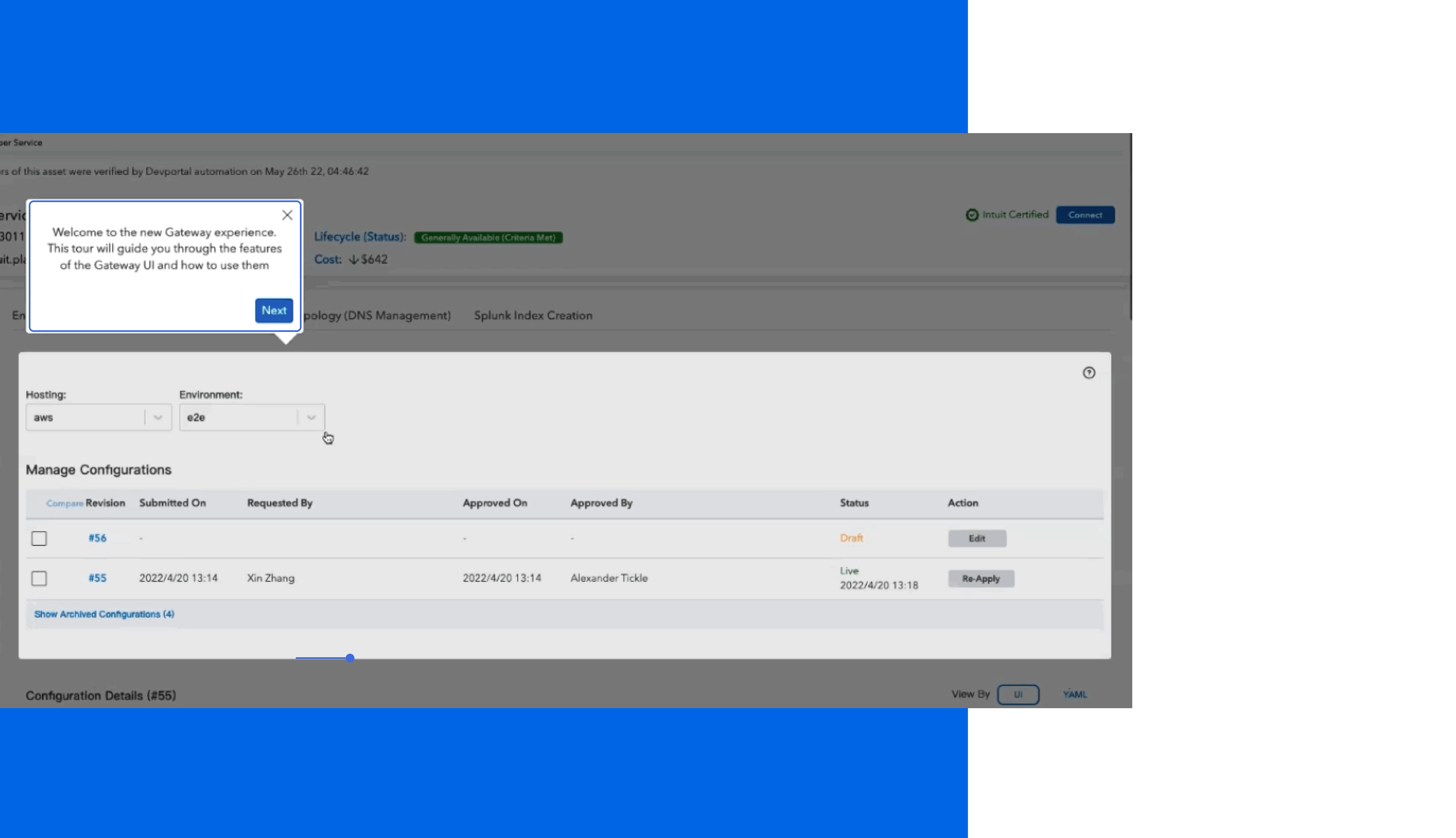Open the Splunk Index Creation tab

[x=532, y=315]
